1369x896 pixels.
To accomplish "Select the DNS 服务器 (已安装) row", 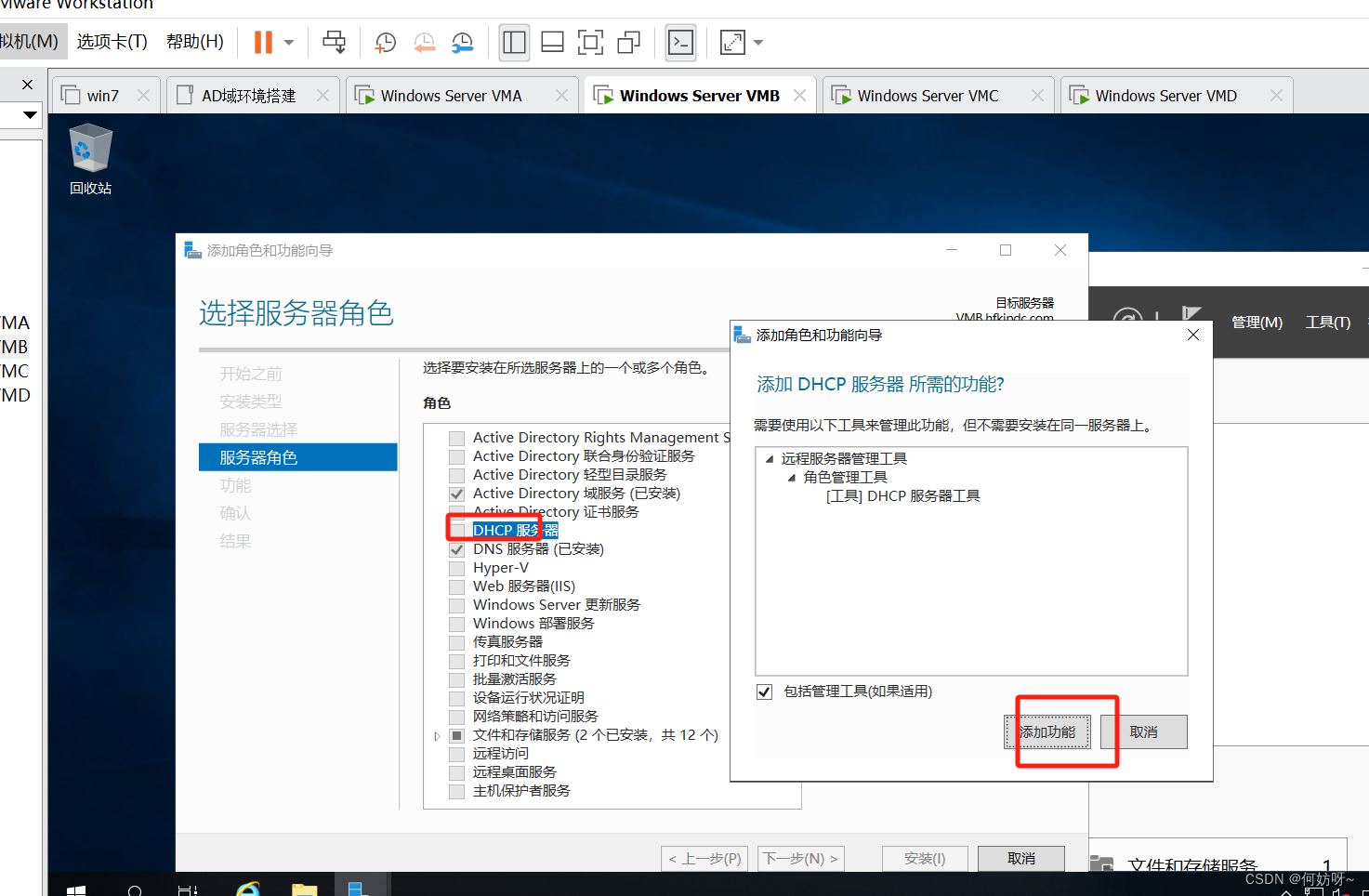I will (538, 549).
